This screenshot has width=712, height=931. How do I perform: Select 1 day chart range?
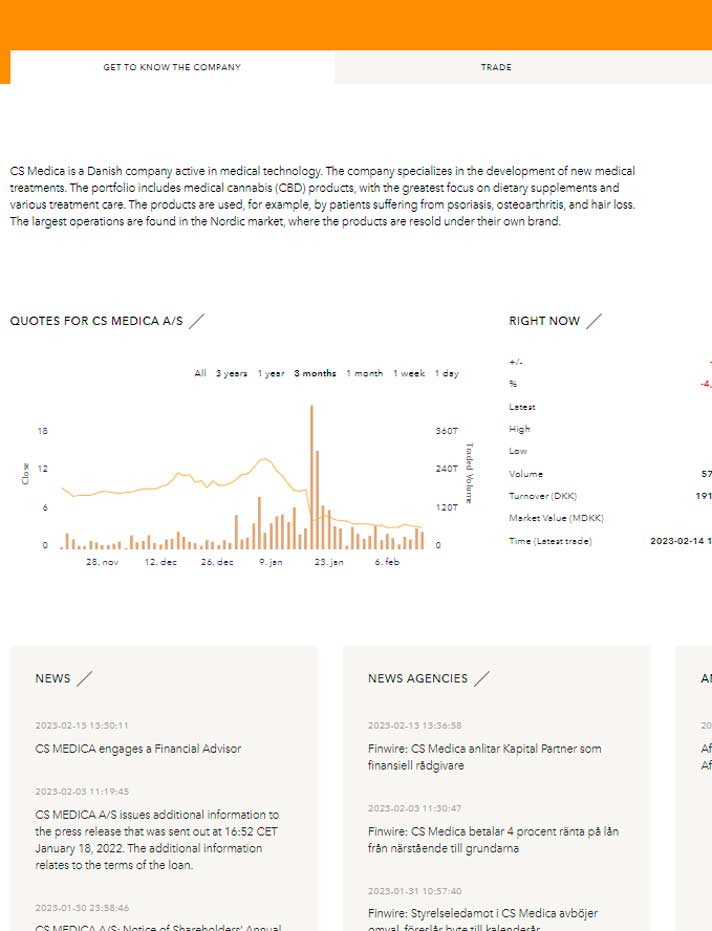[447, 373]
